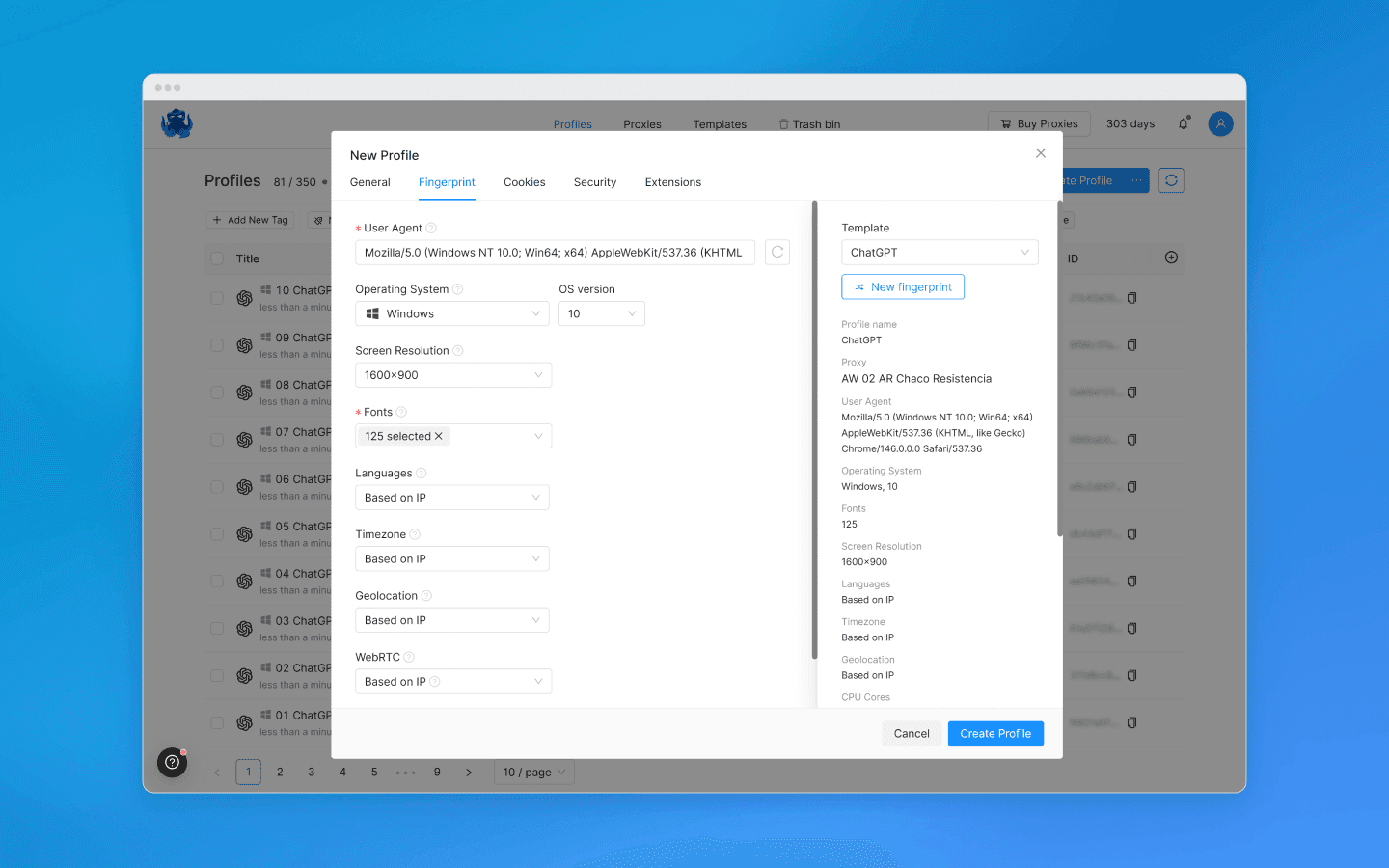Image resolution: width=1389 pixels, height=868 pixels.
Task: Open the Languages dropdown
Action: pyautogui.click(x=452, y=498)
